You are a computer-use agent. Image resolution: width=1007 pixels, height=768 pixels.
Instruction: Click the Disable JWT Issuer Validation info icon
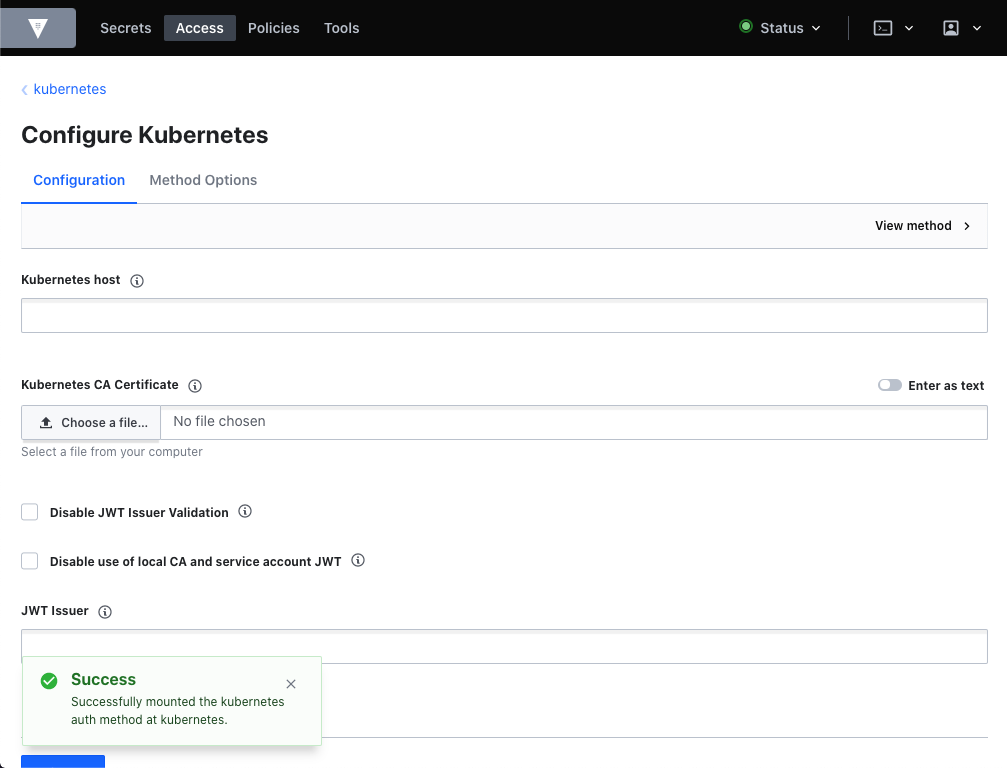(244, 511)
